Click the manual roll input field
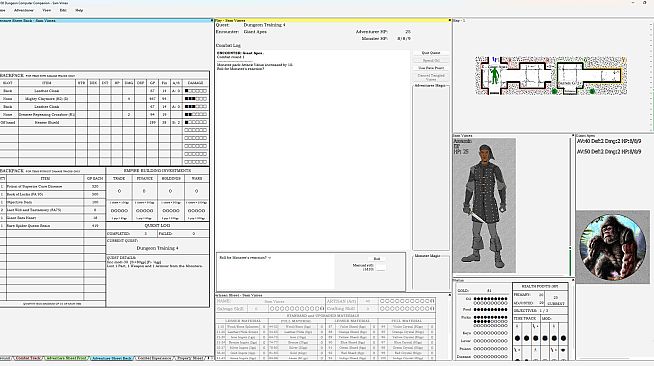The height and width of the screenshot is (366, 654). (380, 268)
